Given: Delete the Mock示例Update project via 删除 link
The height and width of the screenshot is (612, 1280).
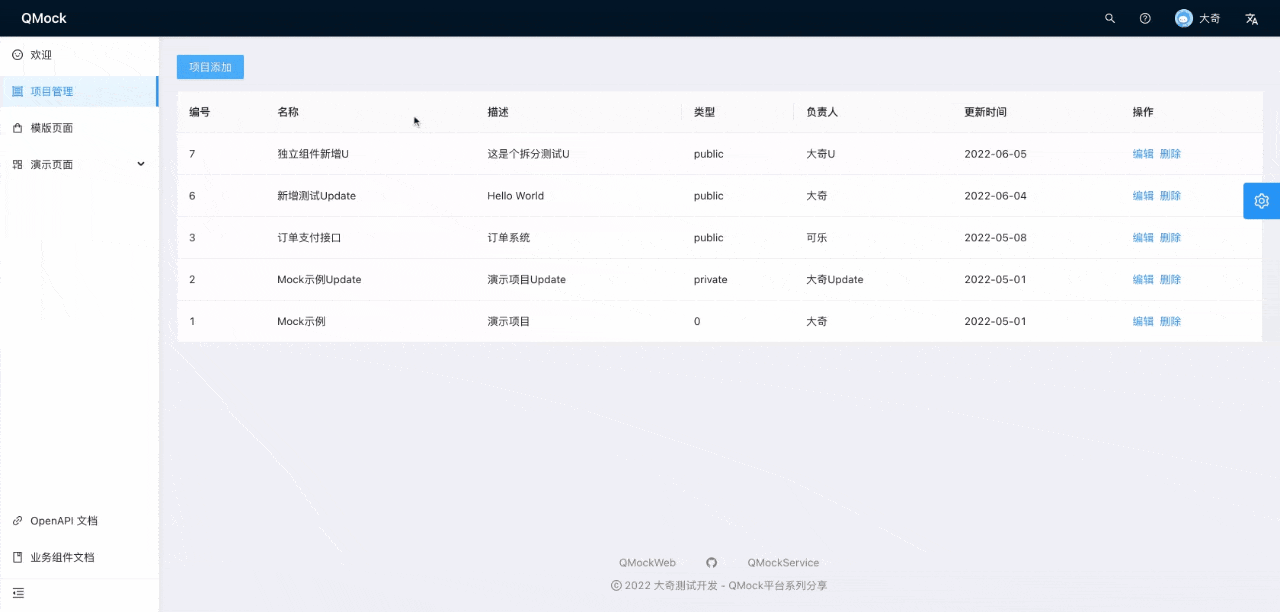Looking at the screenshot, I should point(1170,279).
